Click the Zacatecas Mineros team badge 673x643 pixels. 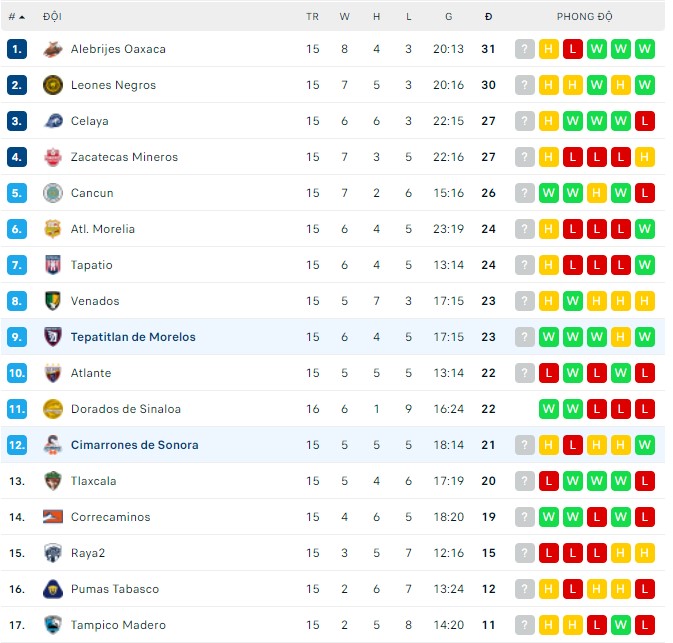point(53,157)
